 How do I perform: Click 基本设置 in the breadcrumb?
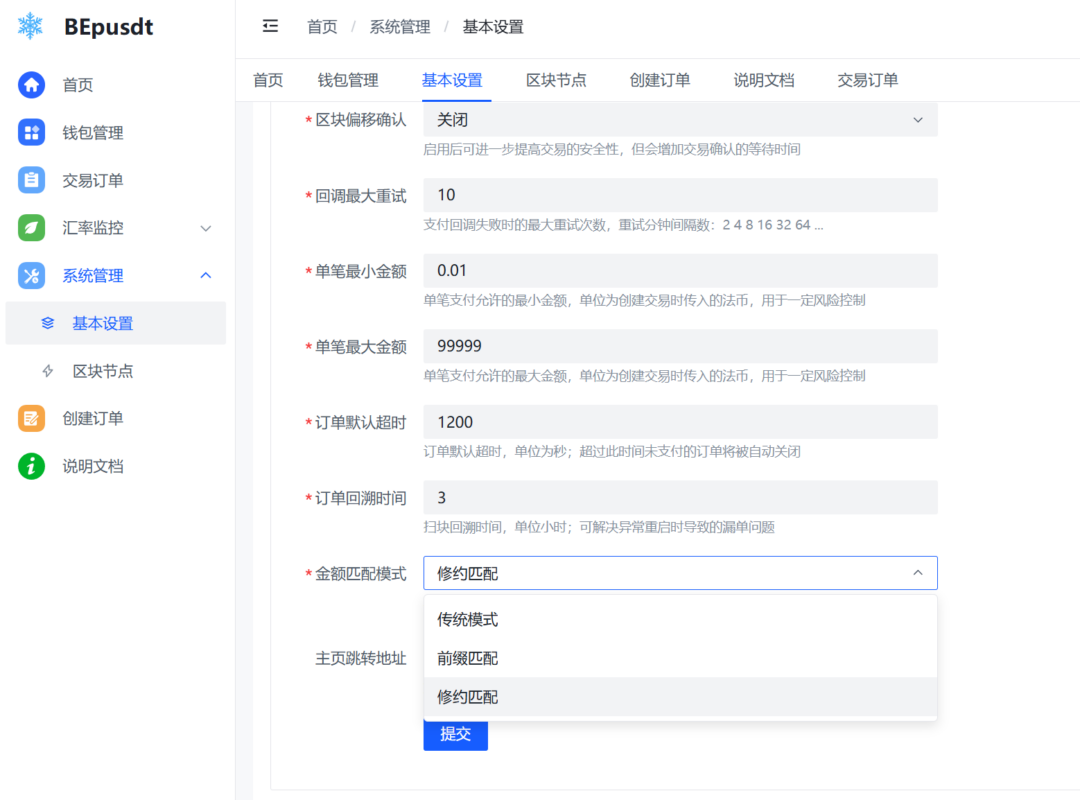(493, 27)
